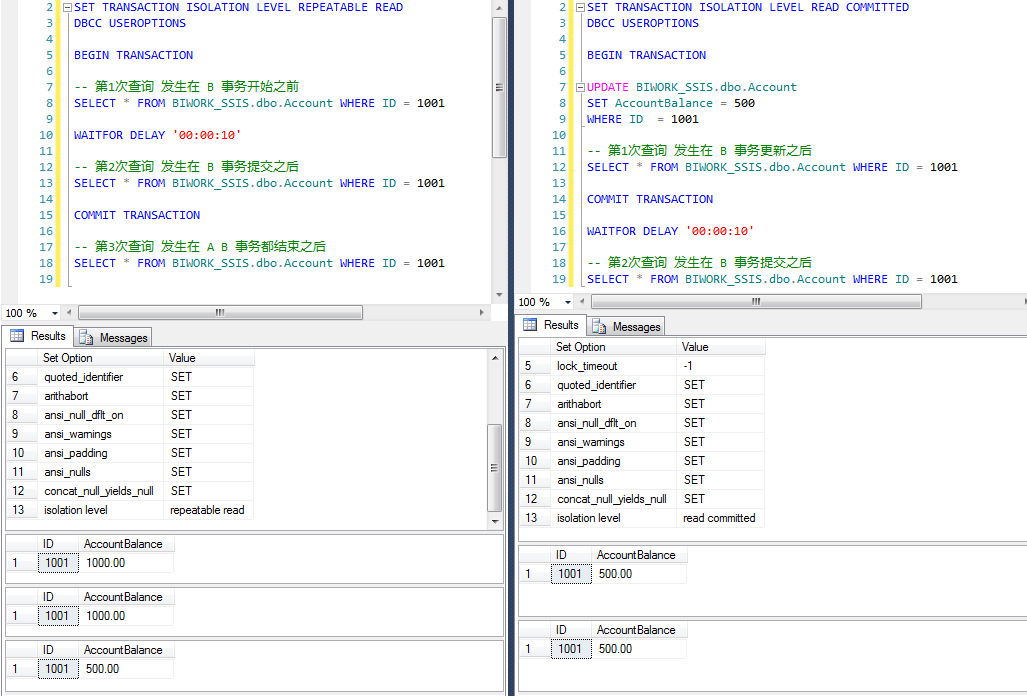Select the 1000.00 cell in left first result set

(126, 563)
